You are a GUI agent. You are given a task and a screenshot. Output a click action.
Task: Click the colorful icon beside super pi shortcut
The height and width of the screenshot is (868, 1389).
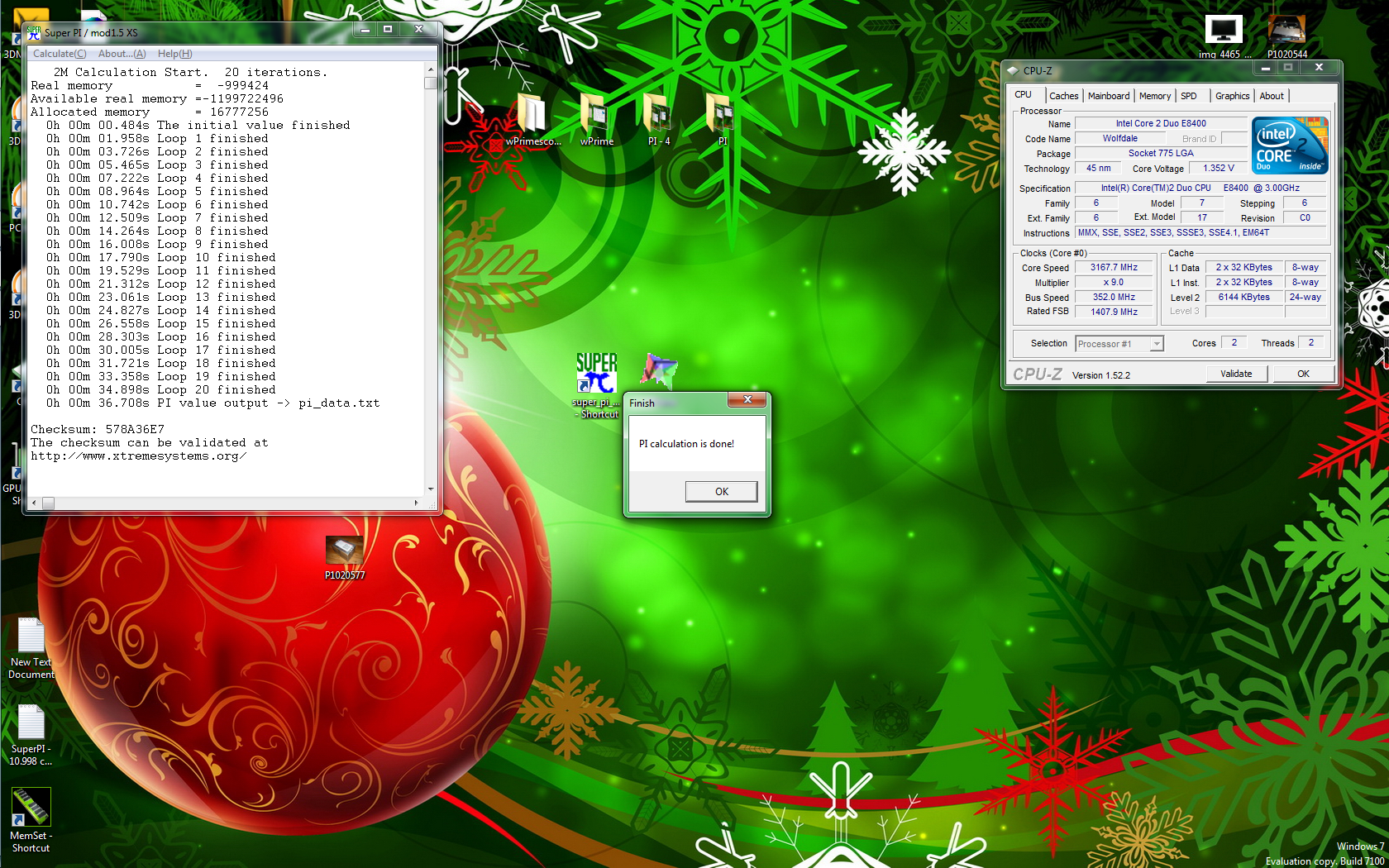[x=659, y=370]
